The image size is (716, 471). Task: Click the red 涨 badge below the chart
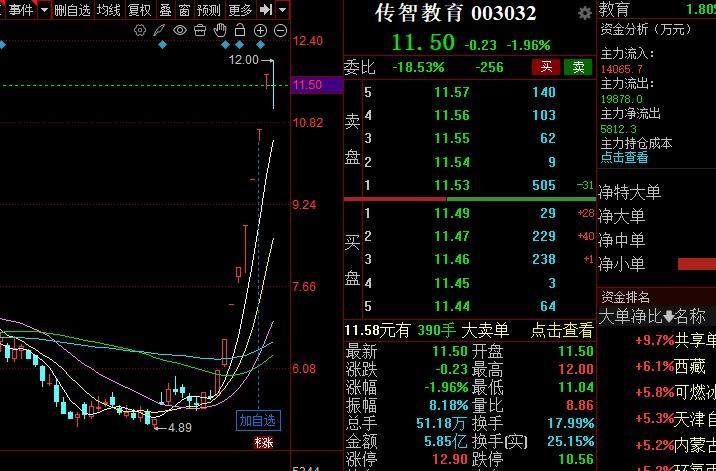click(x=264, y=442)
